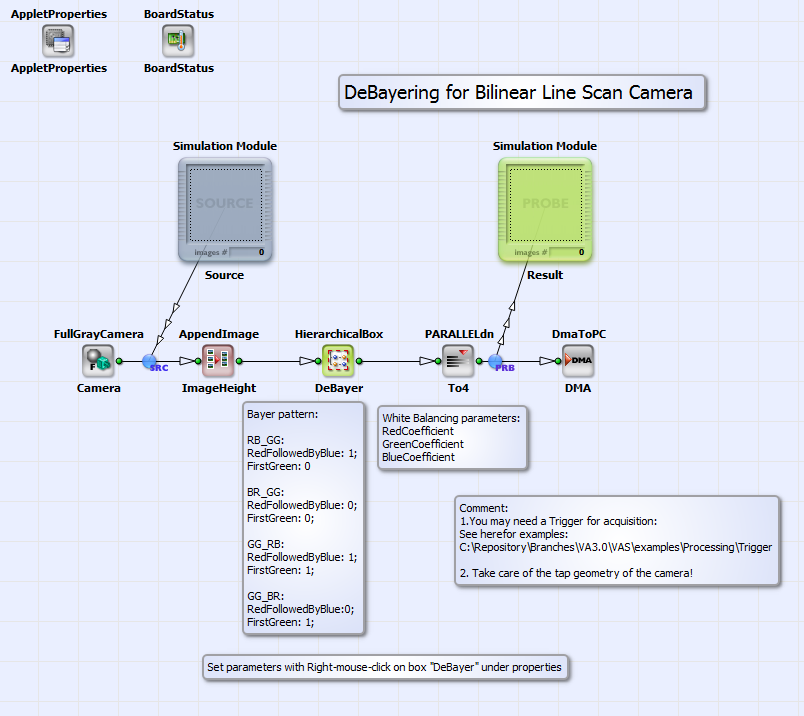Select the White Balancing parameters note
The width and height of the screenshot is (804, 716).
coord(452,437)
